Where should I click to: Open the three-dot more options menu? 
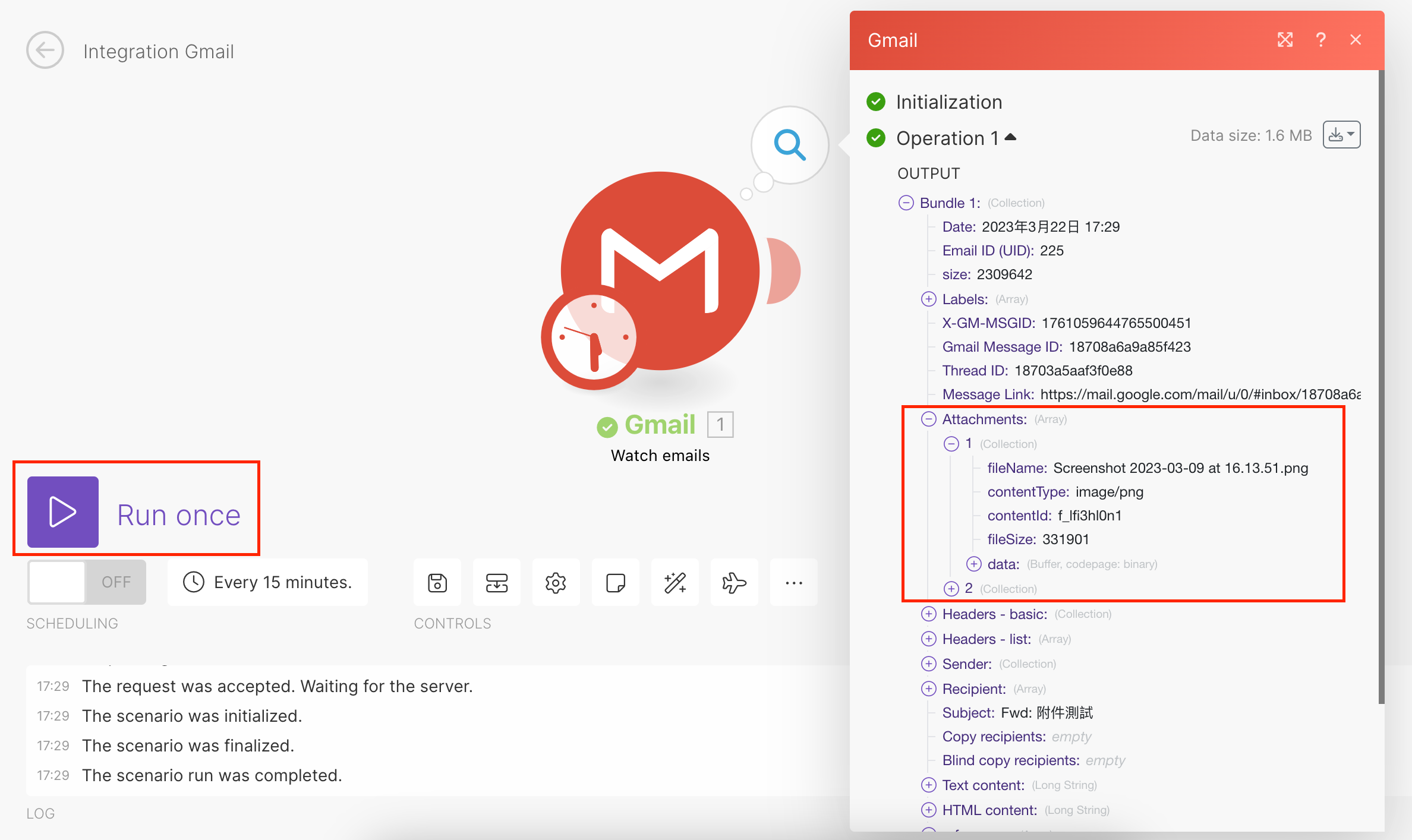point(794,582)
